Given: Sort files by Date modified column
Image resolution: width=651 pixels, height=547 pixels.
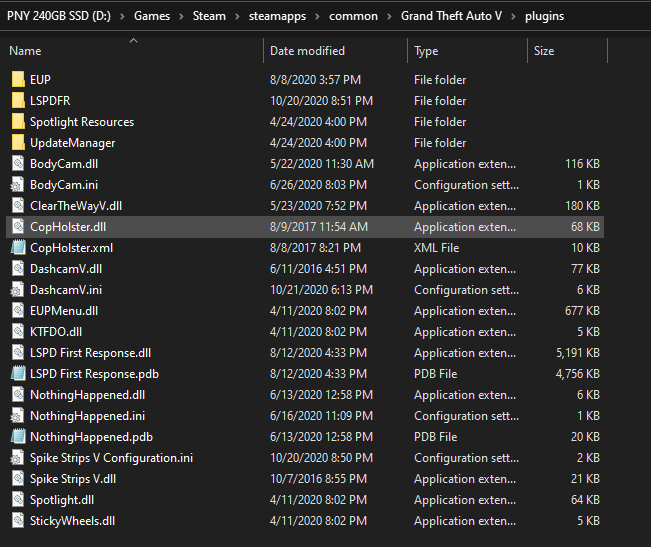Looking at the screenshot, I should click(307, 51).
